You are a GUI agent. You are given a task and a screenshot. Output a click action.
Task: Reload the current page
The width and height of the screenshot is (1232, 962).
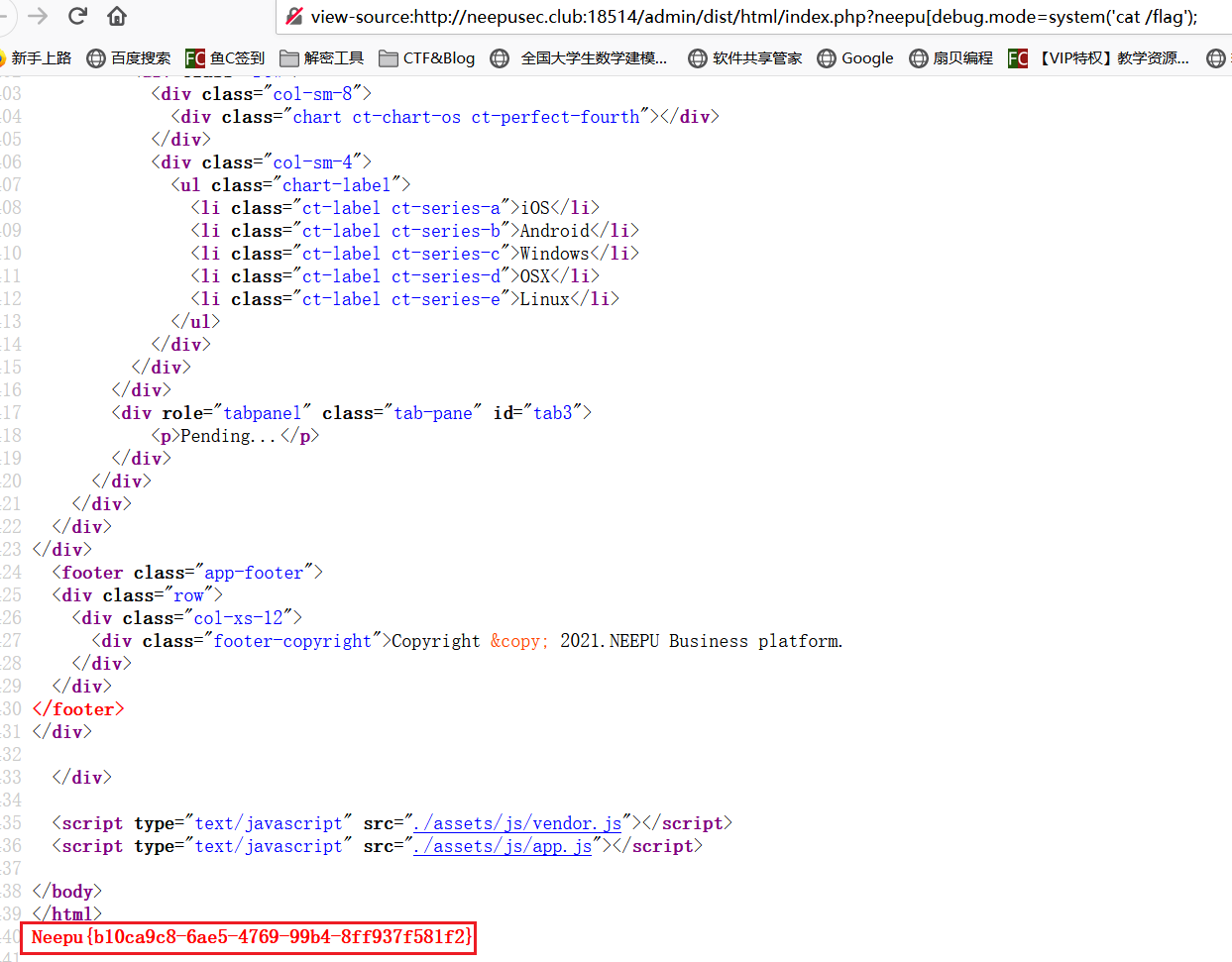[x=77, y=16]
